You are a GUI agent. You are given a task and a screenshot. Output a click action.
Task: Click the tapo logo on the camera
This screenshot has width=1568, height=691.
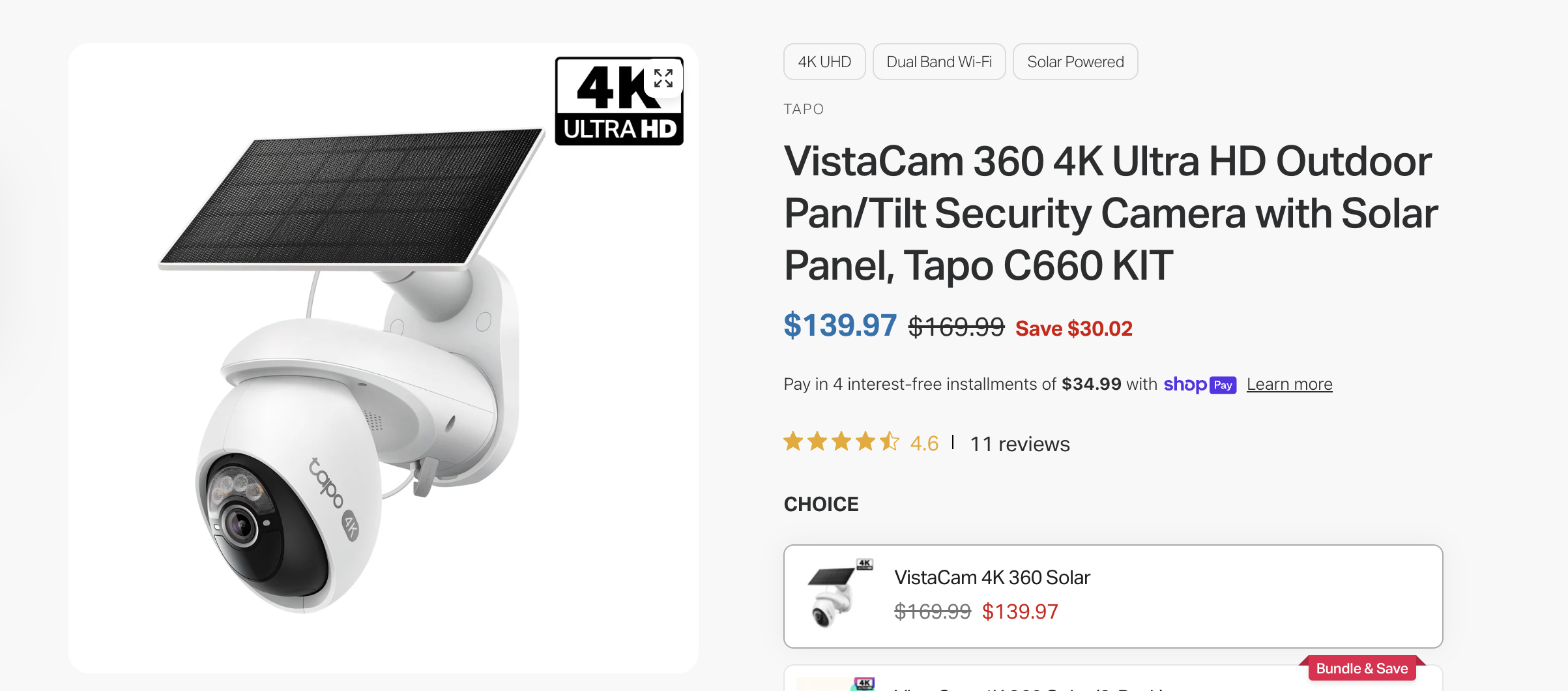(x=326, y=483)
